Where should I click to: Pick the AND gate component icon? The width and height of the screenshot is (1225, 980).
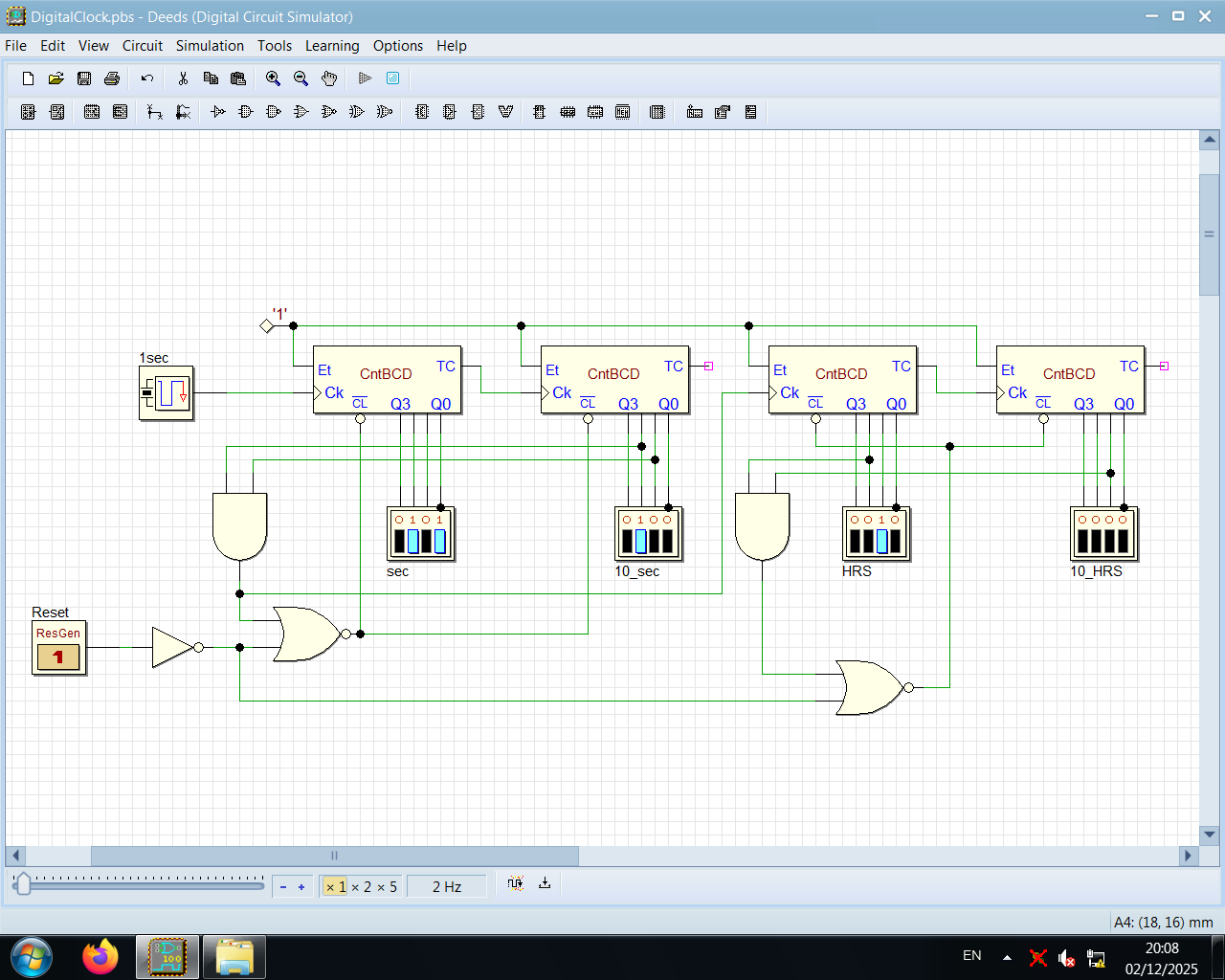246,112
